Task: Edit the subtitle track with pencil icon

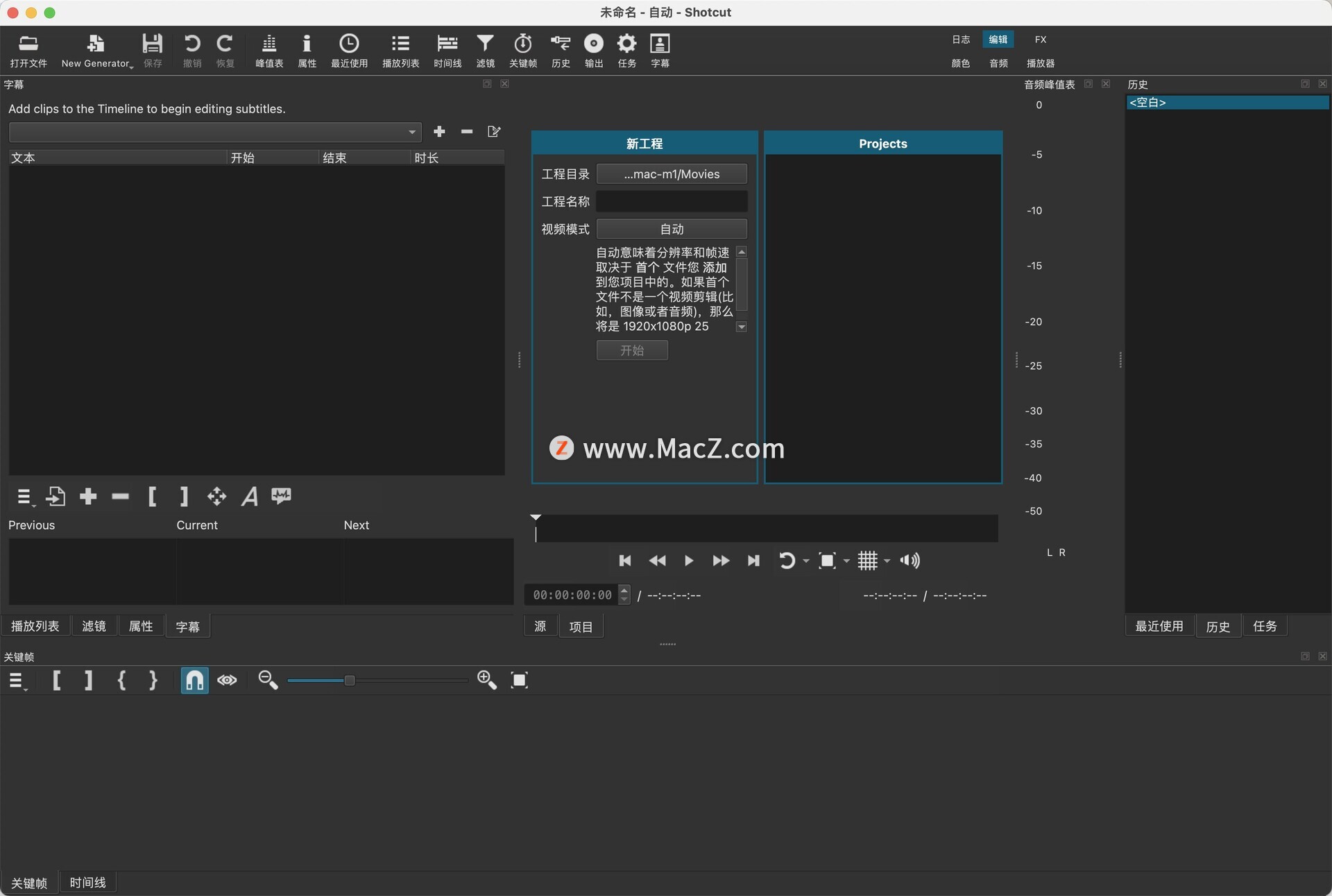Action: click(x=494, y=131)
